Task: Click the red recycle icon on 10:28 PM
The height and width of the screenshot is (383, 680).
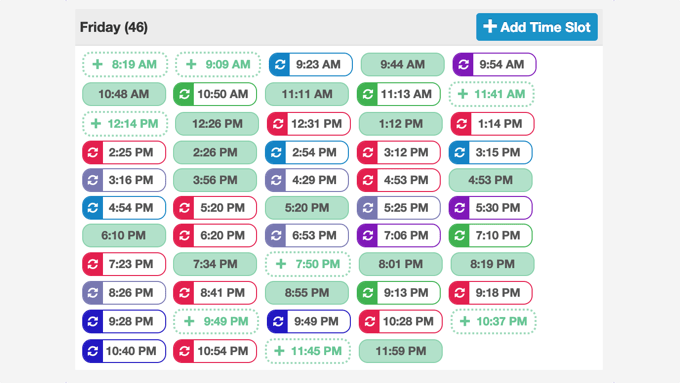Action: pyautogui.click(x=369, y=321)
